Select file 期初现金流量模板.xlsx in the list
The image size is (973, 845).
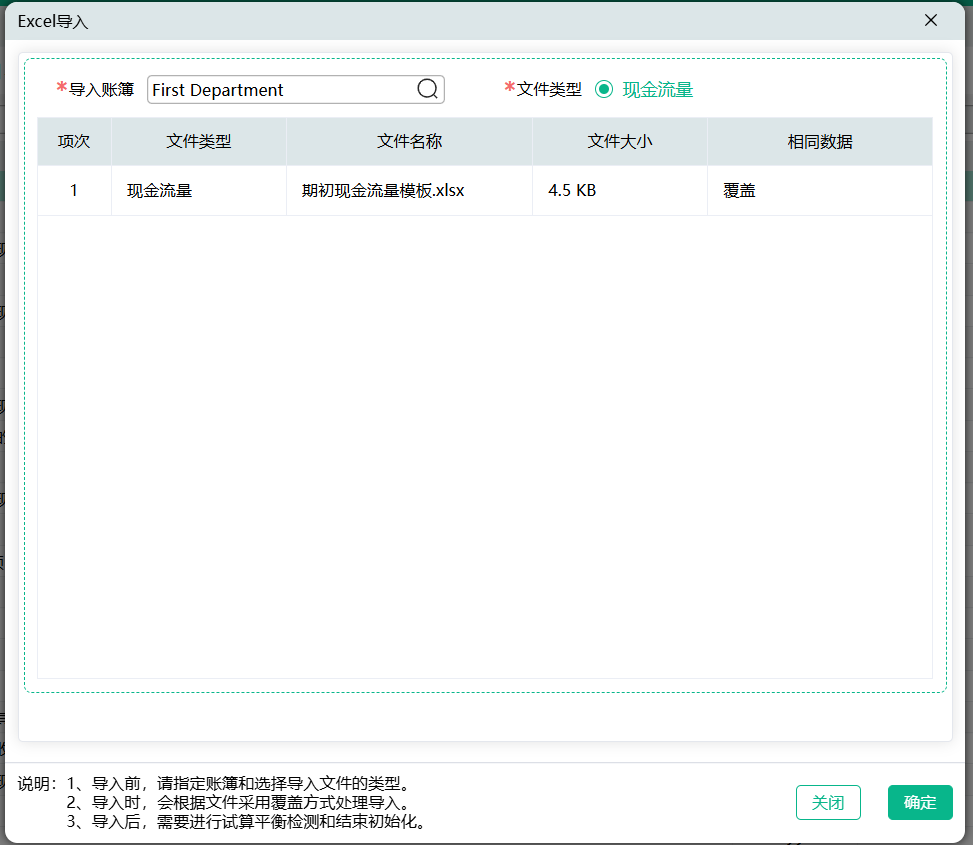383,190
